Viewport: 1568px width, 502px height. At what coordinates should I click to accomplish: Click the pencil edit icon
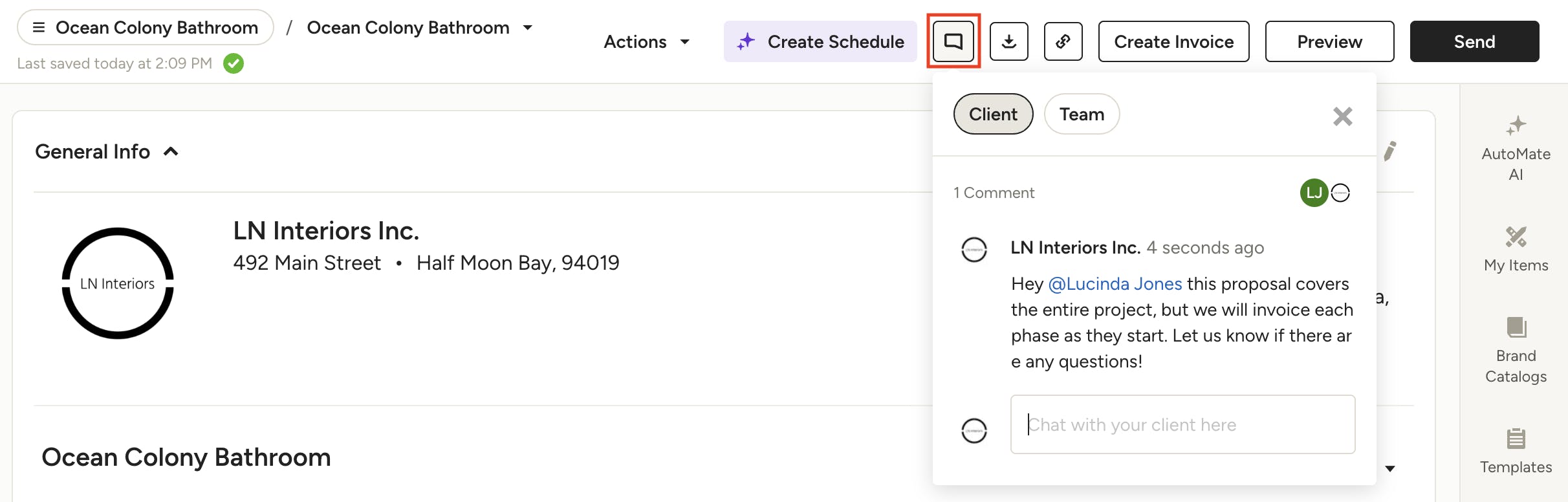click(1389, 151)
